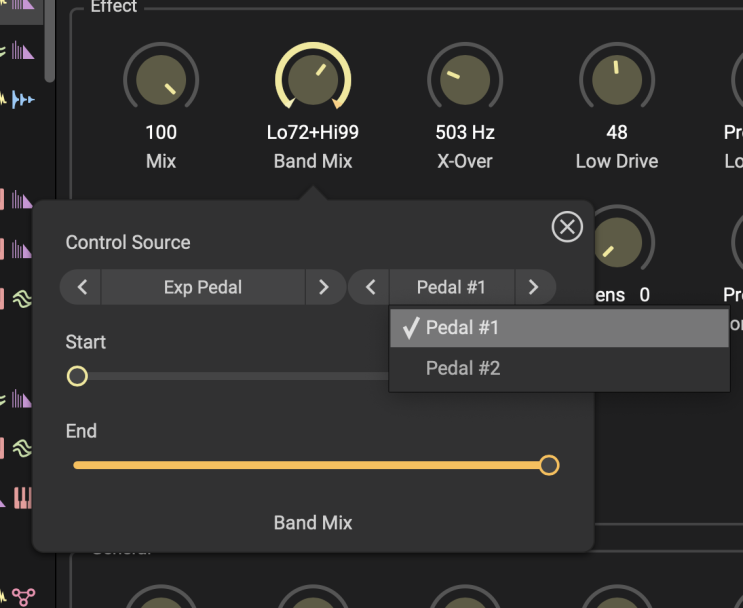The image size is (743, 608).
Task: Click the blue waveform icon in sidebar
Action: (x=23, y=99)
